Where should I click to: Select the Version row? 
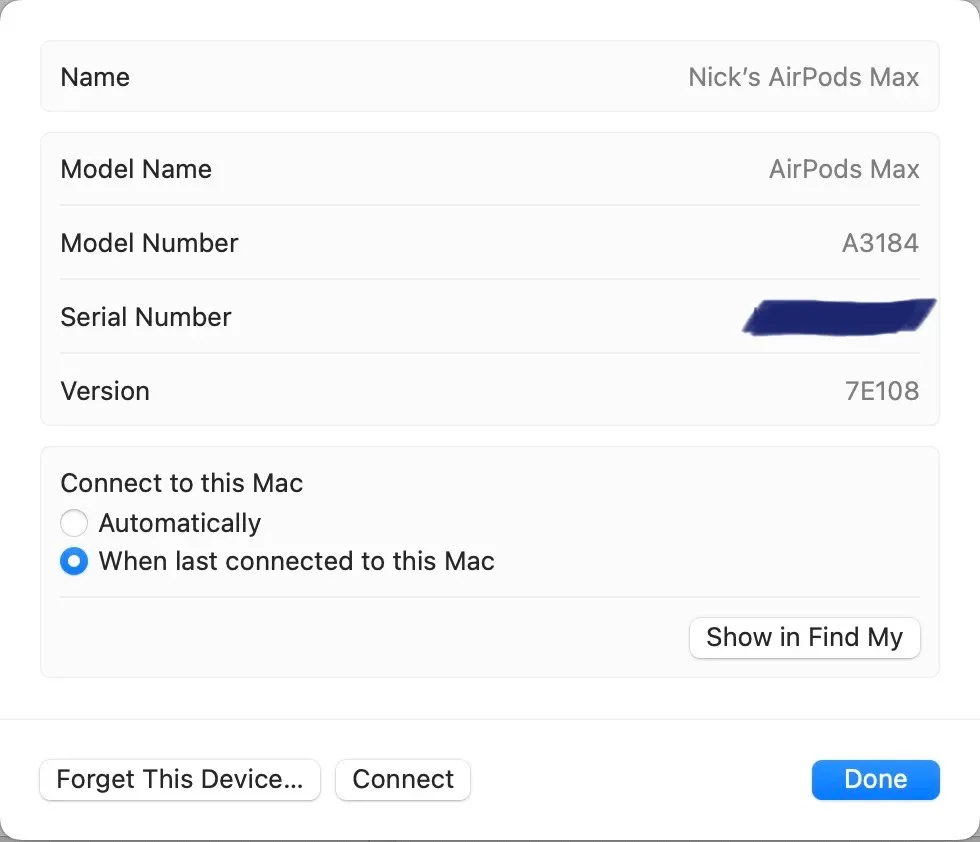tap(490, 391)
